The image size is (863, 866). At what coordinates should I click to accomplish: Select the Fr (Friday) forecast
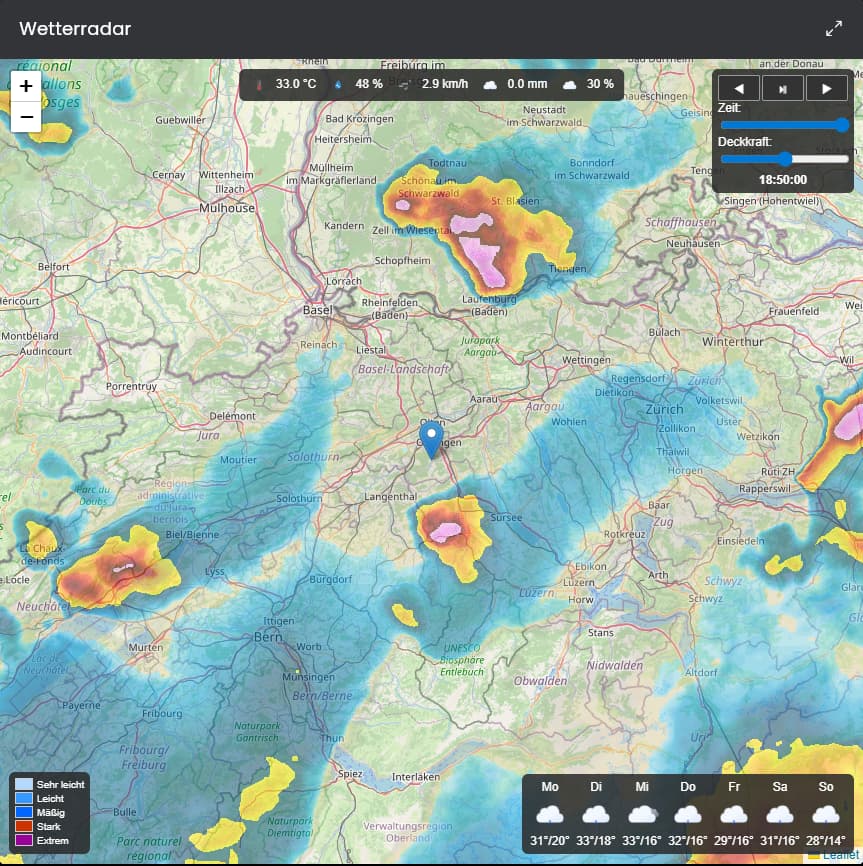pyautogui.click(x=734, y=814)
